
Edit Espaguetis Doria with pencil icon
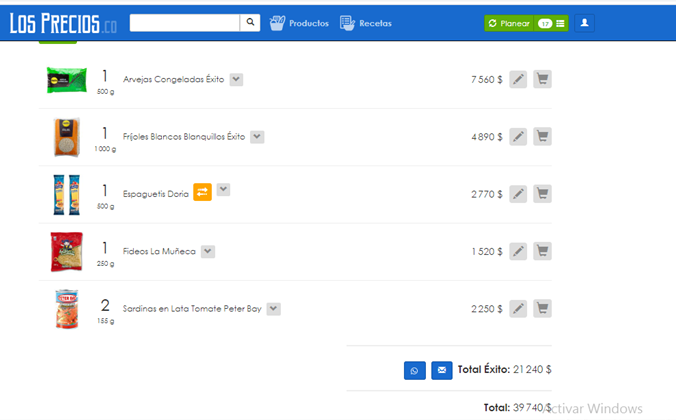click(518, 194)
